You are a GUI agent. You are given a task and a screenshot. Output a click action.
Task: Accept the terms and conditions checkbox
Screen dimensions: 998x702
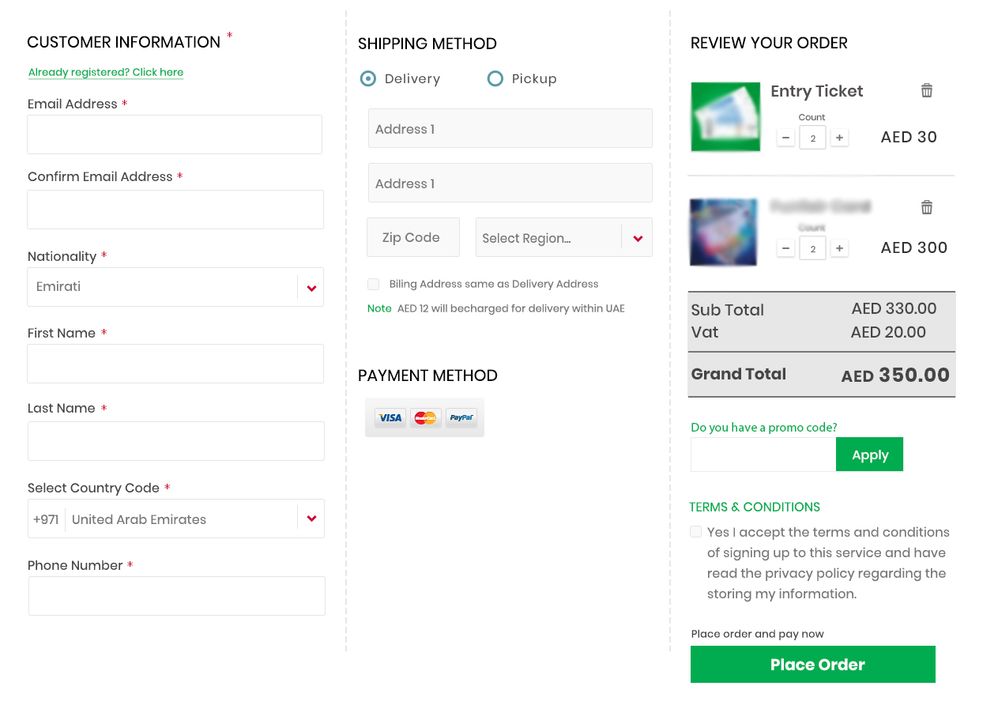coord(695,532)
